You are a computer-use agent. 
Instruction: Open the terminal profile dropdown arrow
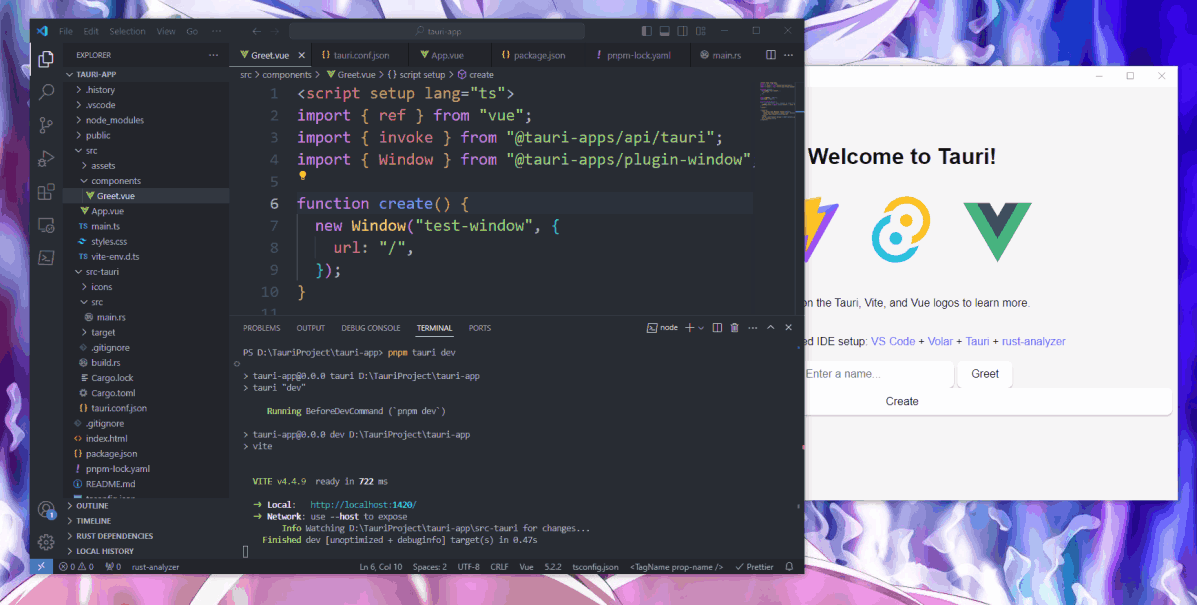699,327
